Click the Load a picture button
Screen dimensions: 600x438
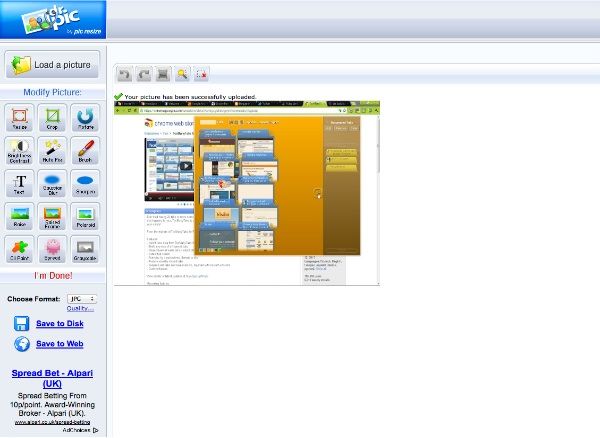coord(52,65)
